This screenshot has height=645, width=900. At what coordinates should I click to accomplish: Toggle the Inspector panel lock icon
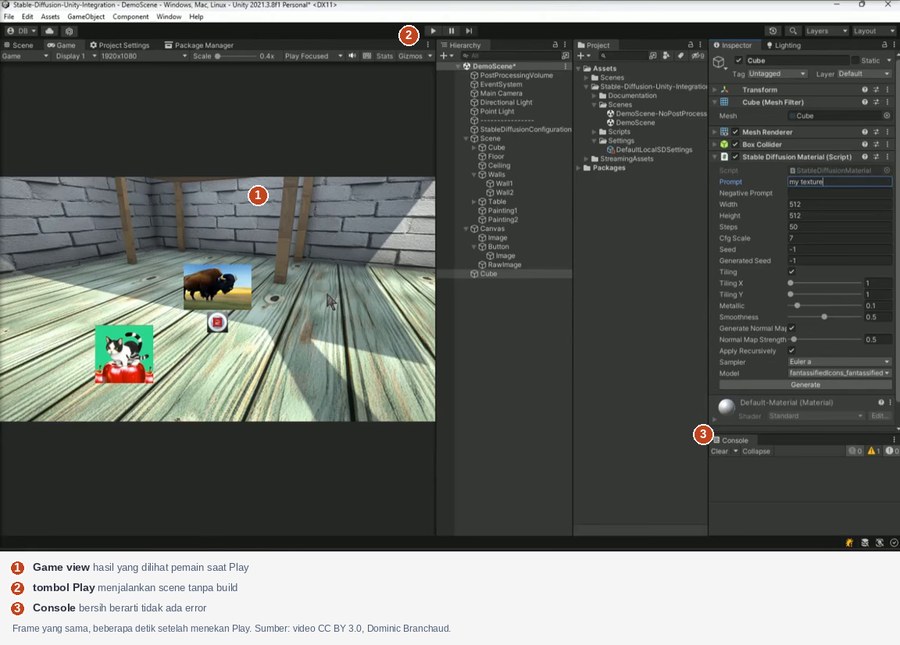885,44
